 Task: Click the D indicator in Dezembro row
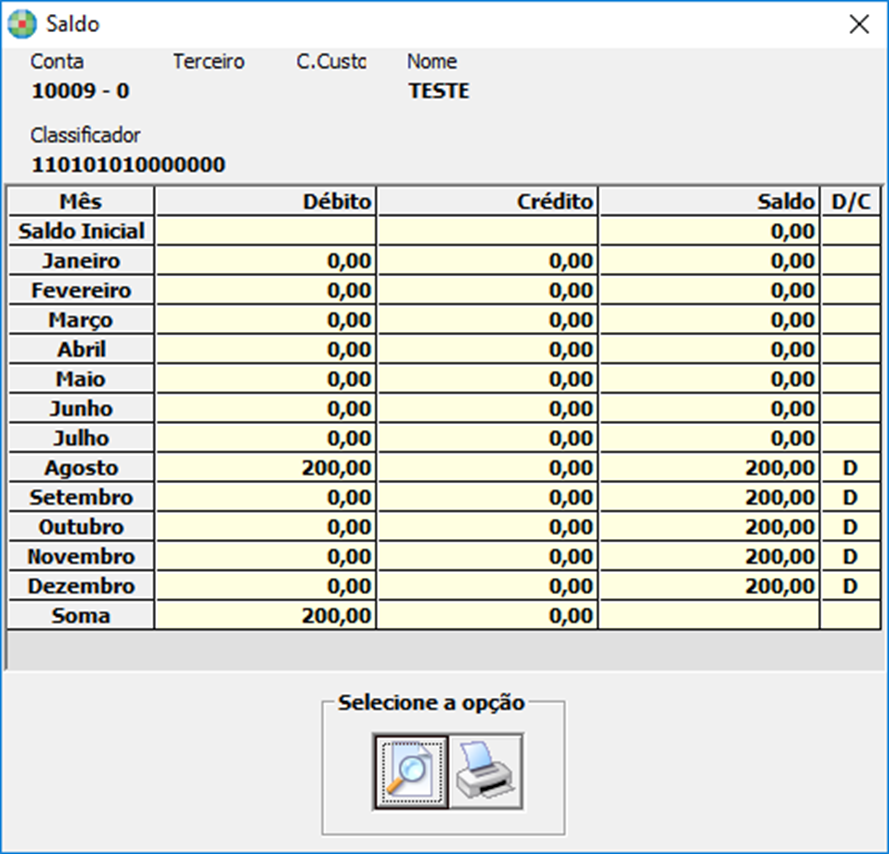coord(850,585)
